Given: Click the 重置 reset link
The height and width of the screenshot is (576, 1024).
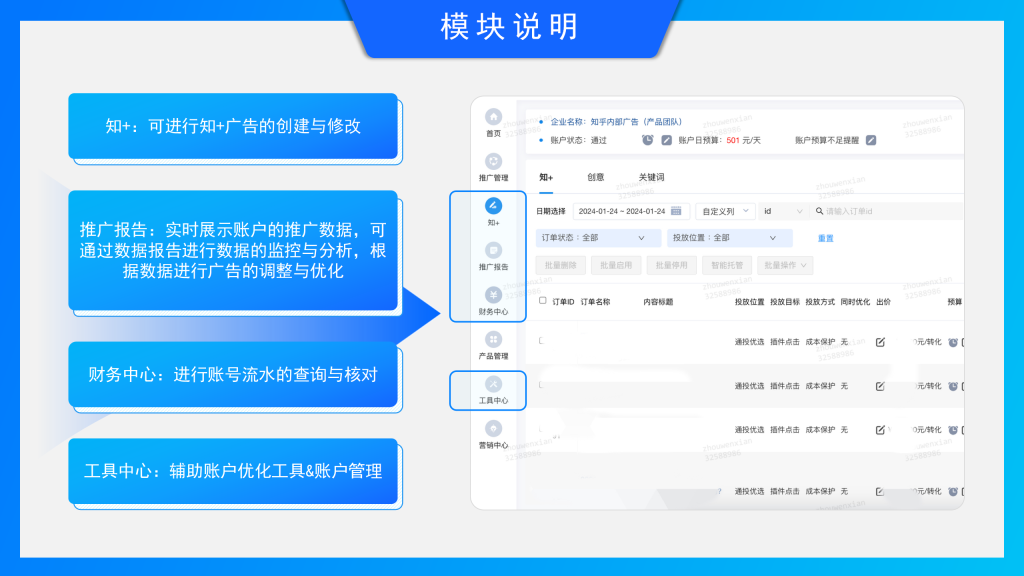Looking at the screenshot, I should tap(825, 238).
